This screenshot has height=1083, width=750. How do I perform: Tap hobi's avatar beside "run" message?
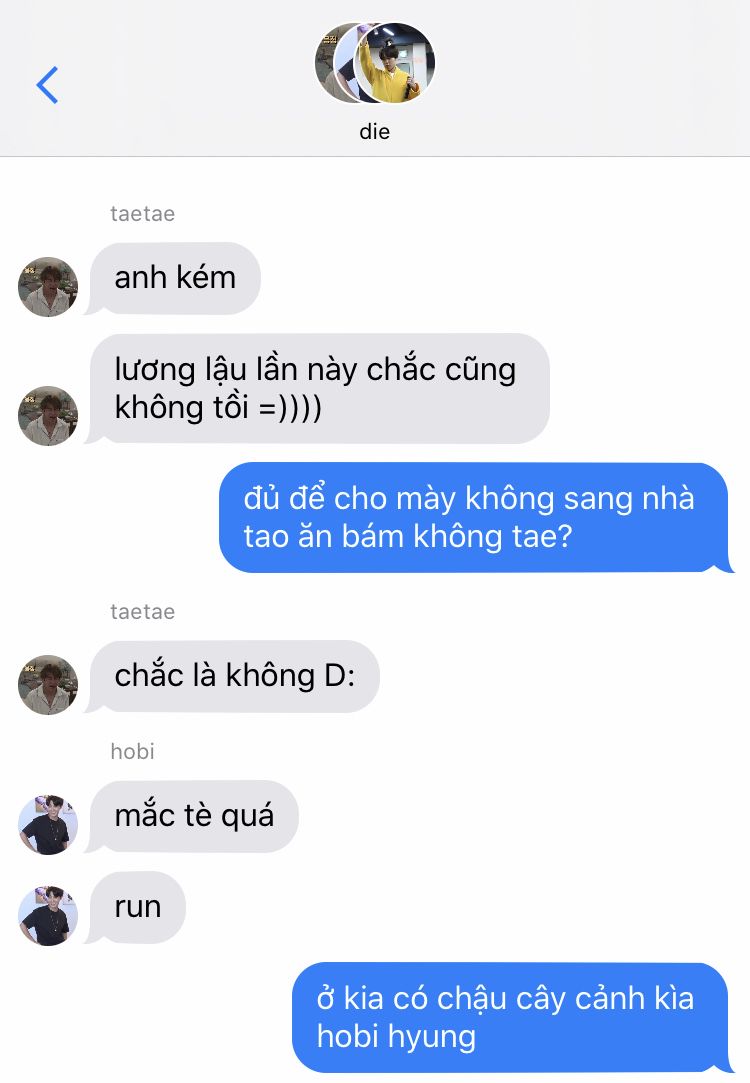pyautogui.click(x=48, y=916)
